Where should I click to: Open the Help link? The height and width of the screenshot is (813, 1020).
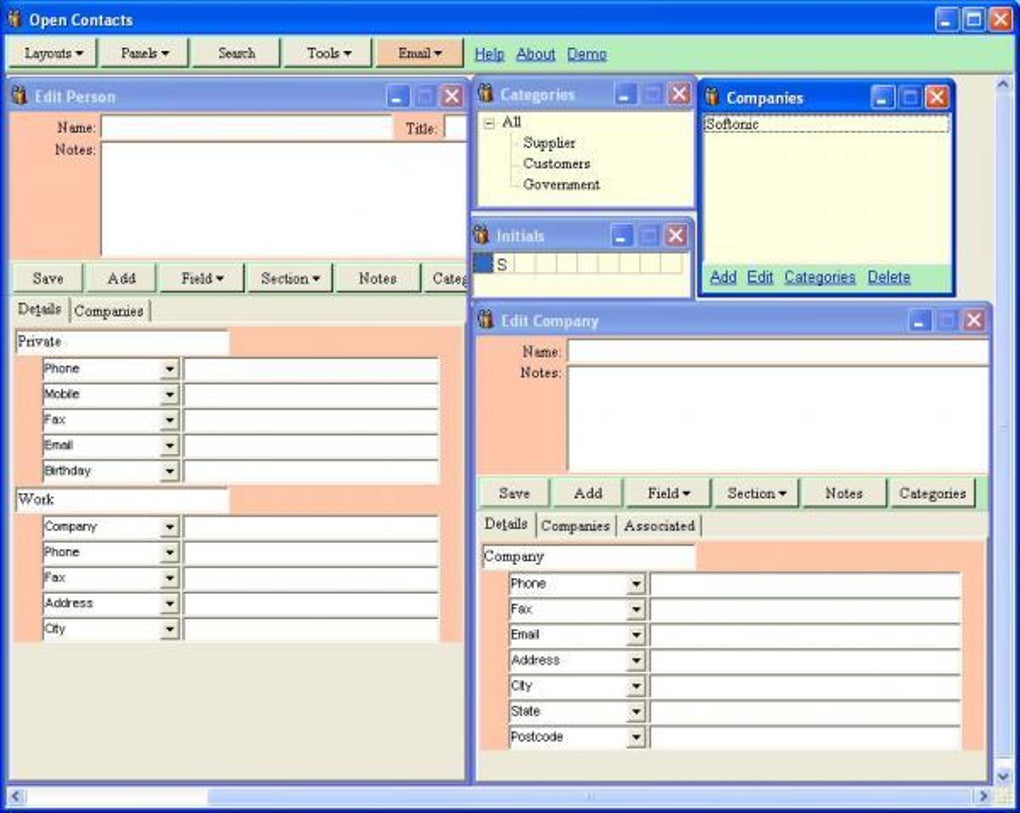pyautogui.click(x=489, y=54)
